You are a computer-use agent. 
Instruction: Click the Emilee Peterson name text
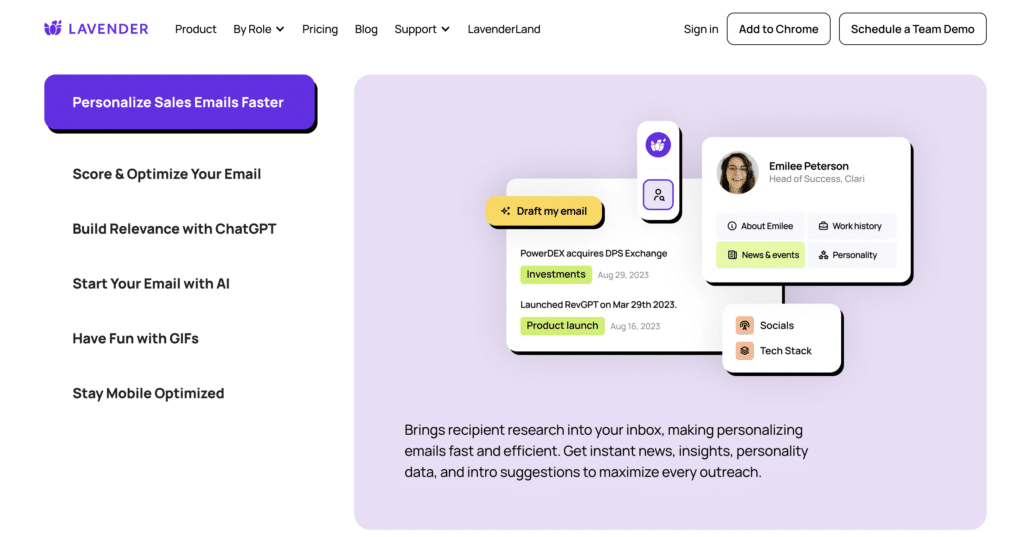808,166
